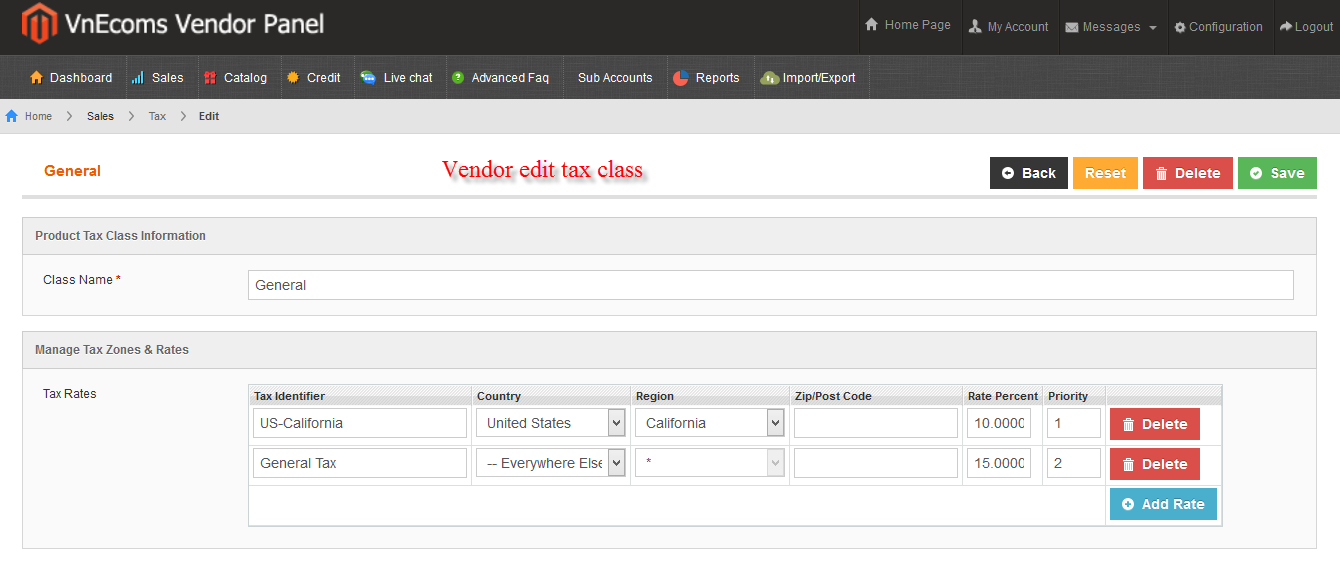This screenshot has height=577, width=1340.
Task: Click the Add Rate button
Action: pos(1163,504)
